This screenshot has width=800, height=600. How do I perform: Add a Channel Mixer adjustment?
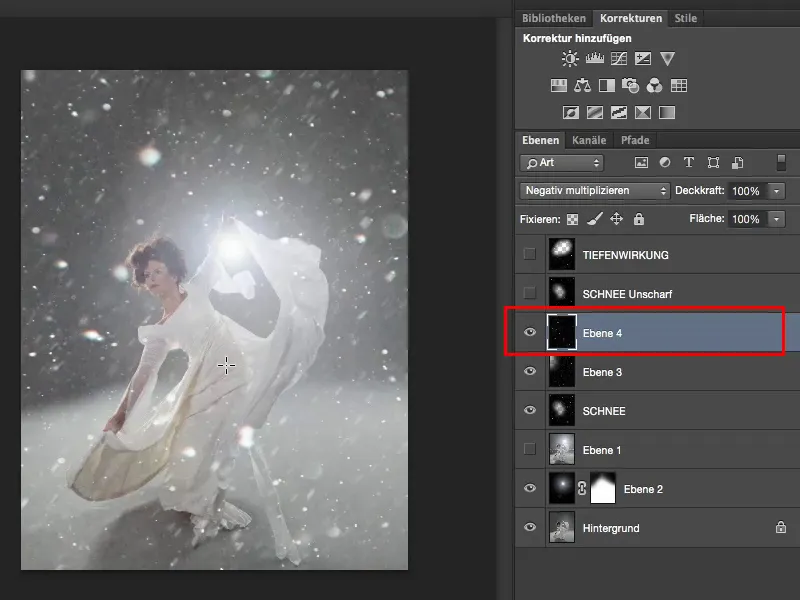[x=654, y=85]
